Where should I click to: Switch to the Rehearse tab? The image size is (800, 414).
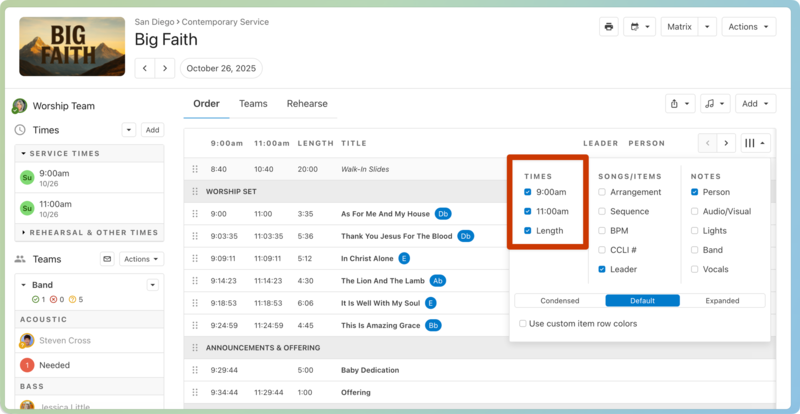pyautogui.click(x=307, y=104)
